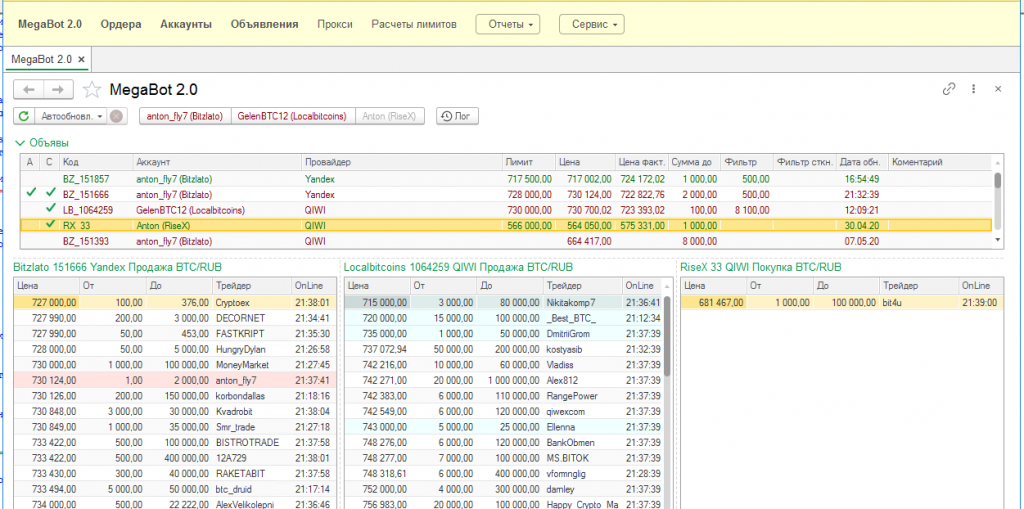Click the back navigation arrow

tap(29, 90)
